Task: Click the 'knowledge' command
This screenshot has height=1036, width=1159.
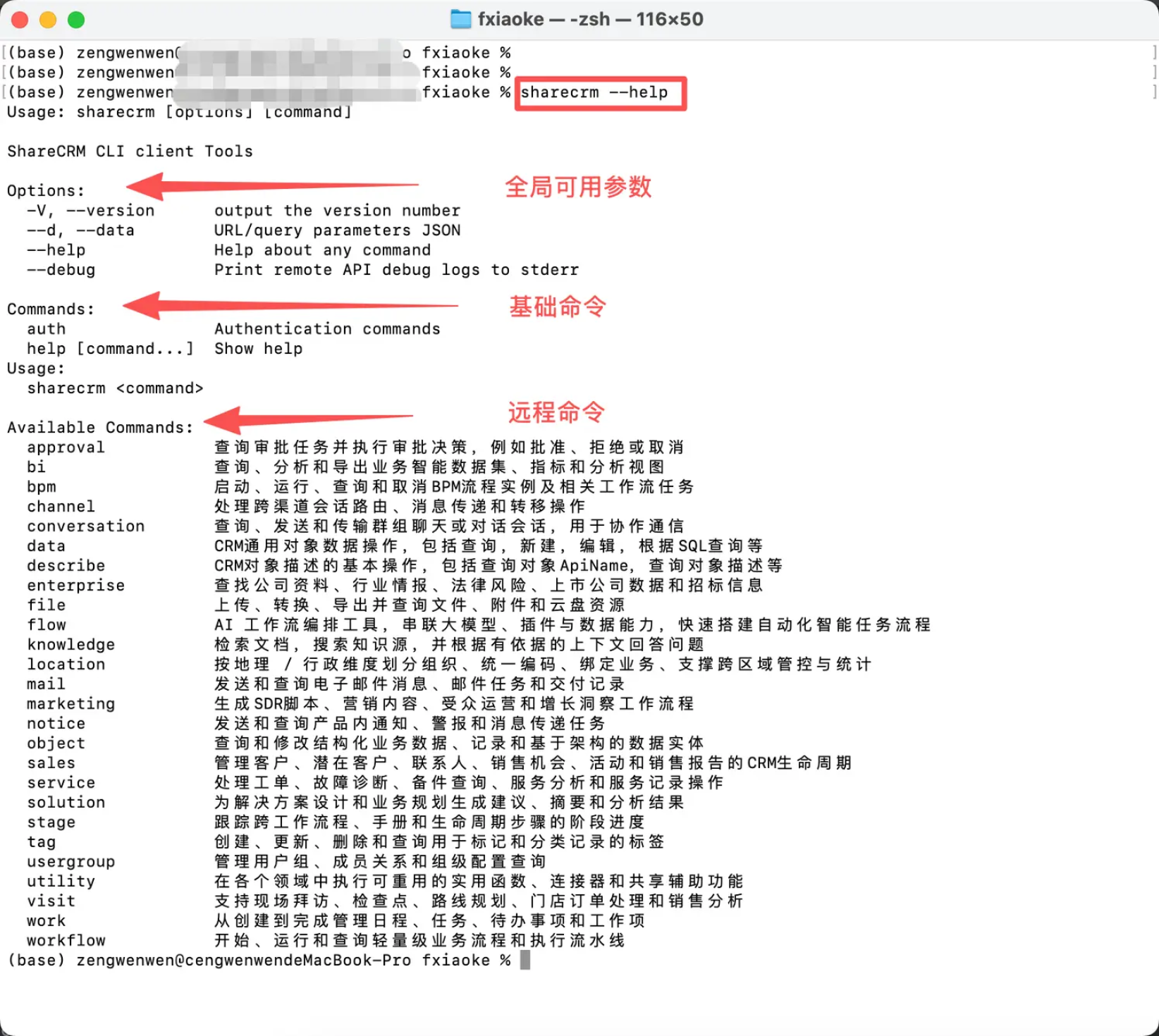Action: point(71,645)
